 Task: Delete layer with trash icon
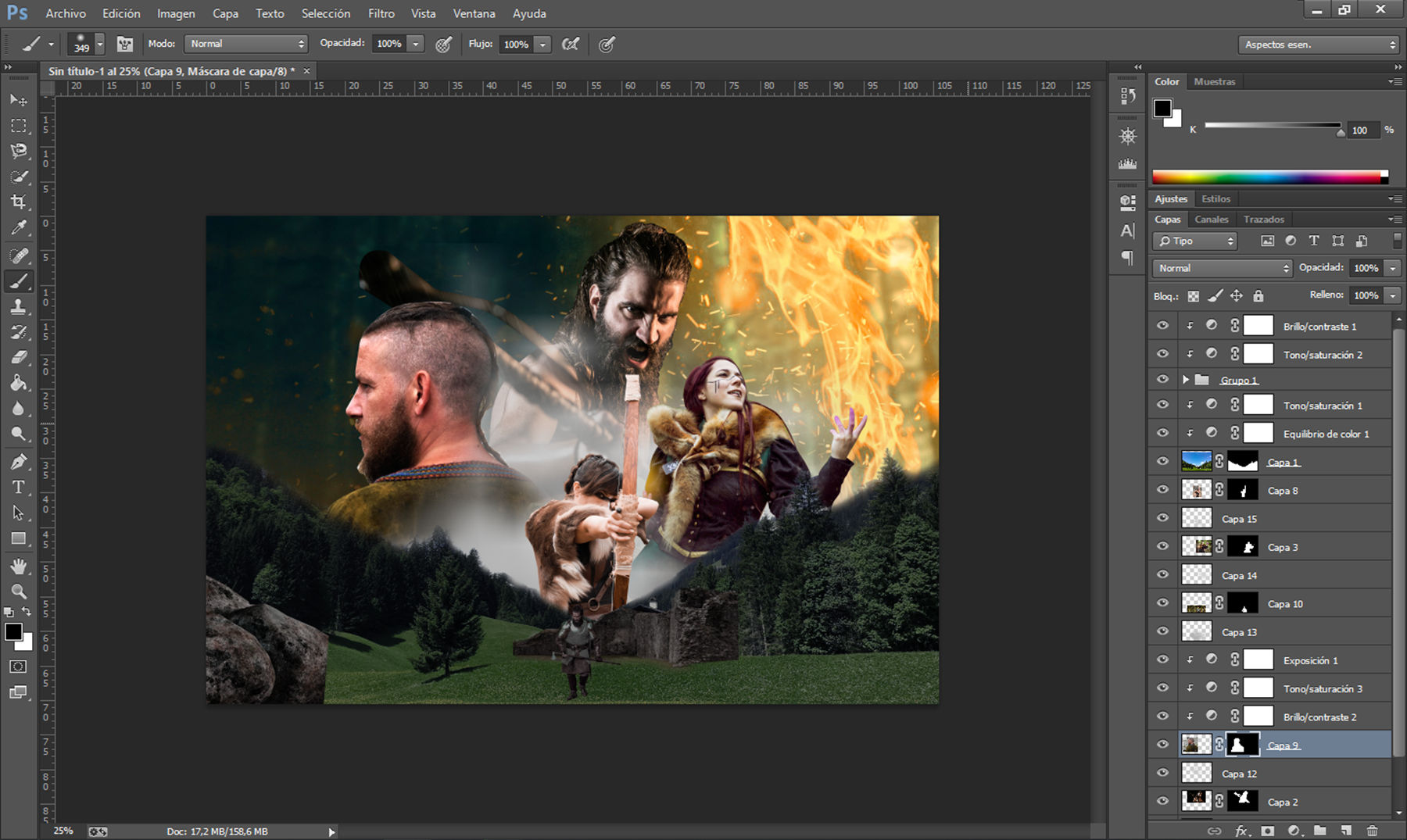[x=1373, y=831]
